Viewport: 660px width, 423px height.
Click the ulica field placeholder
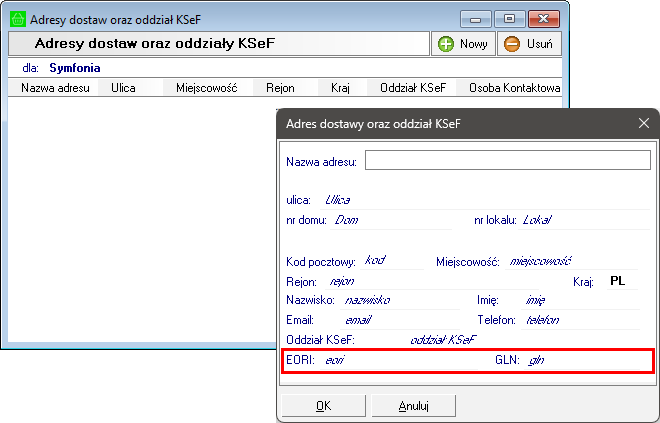point(338,200)
